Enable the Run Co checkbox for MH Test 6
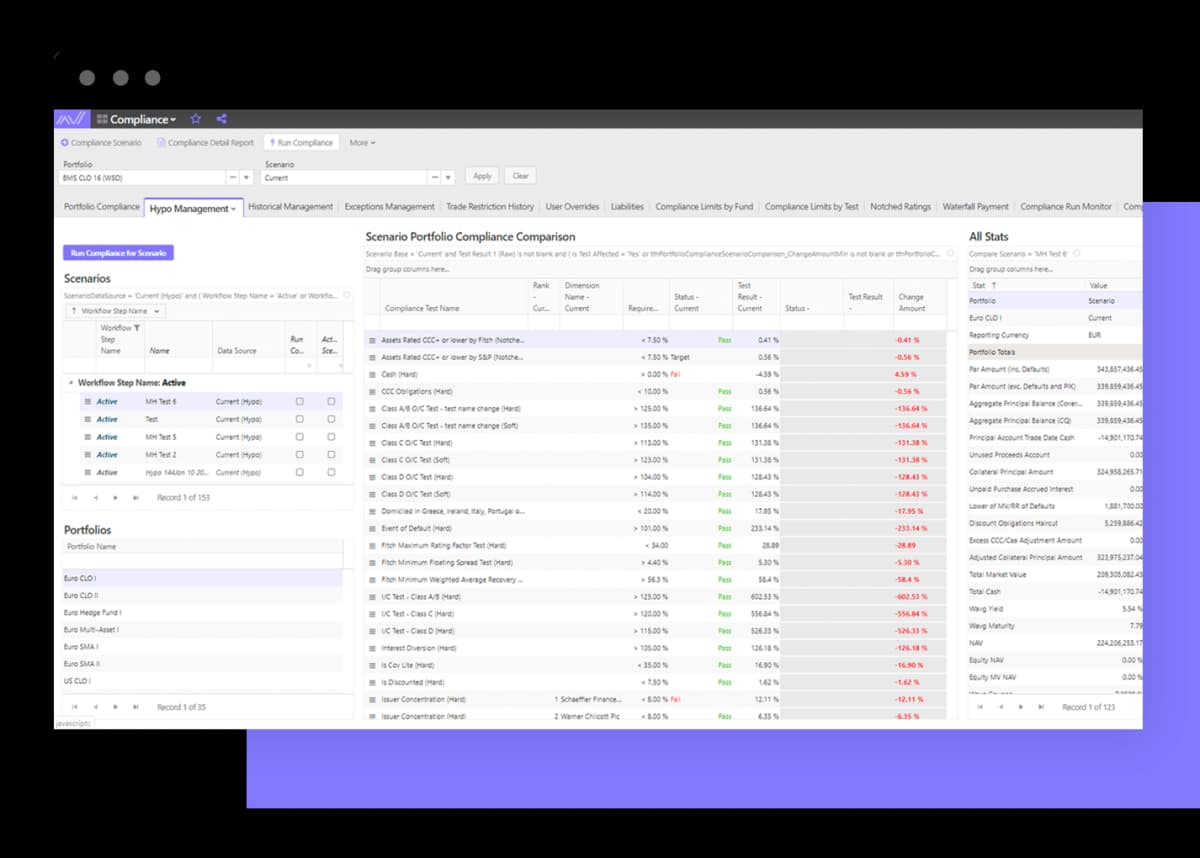 pos(300,401)
